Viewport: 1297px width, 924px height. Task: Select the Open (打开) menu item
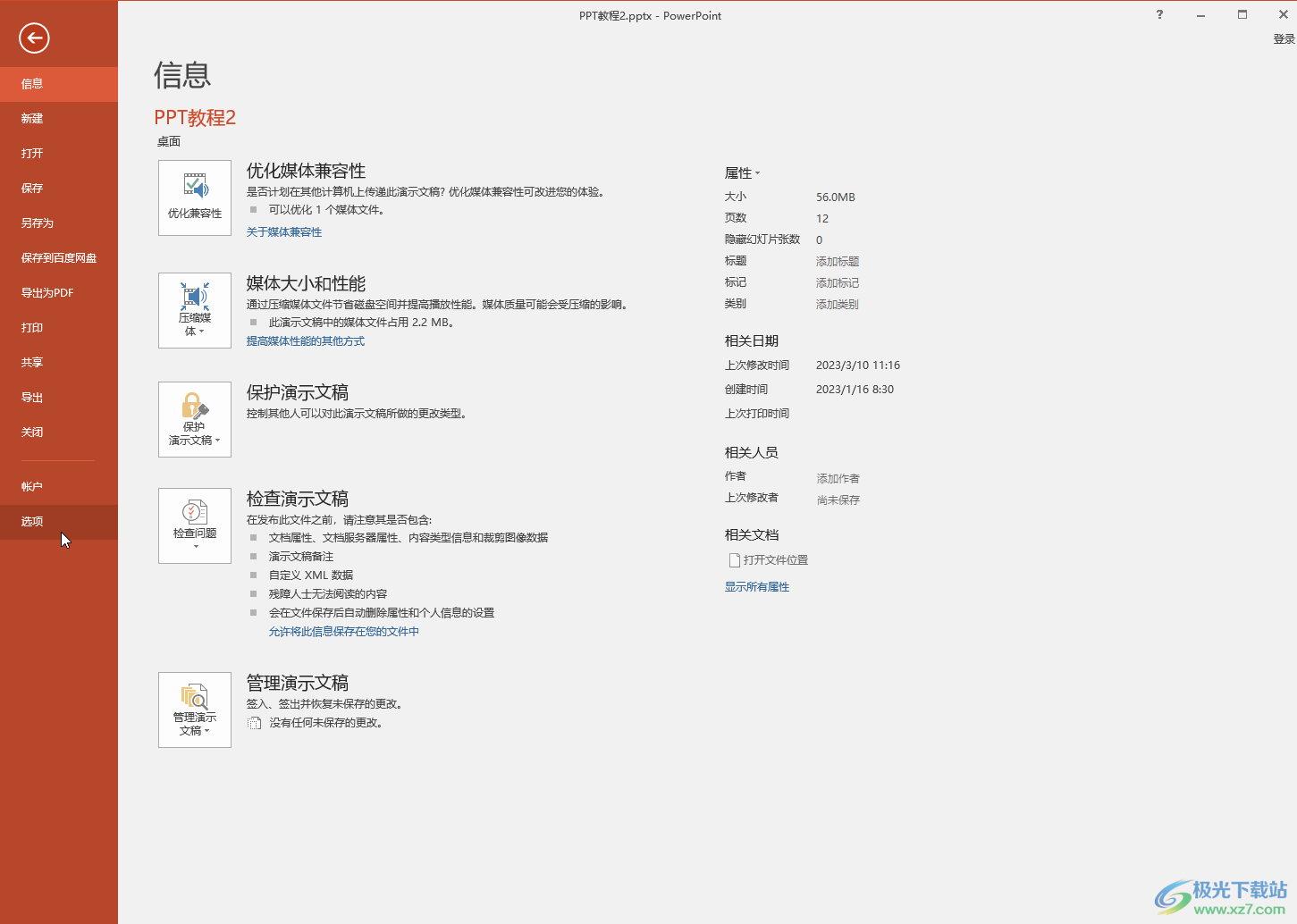tap(59, 154)
